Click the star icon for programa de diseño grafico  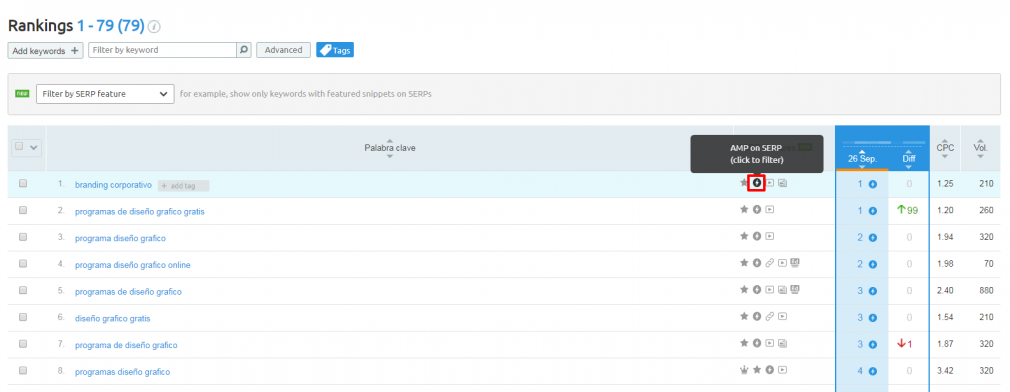click(744, 343)
